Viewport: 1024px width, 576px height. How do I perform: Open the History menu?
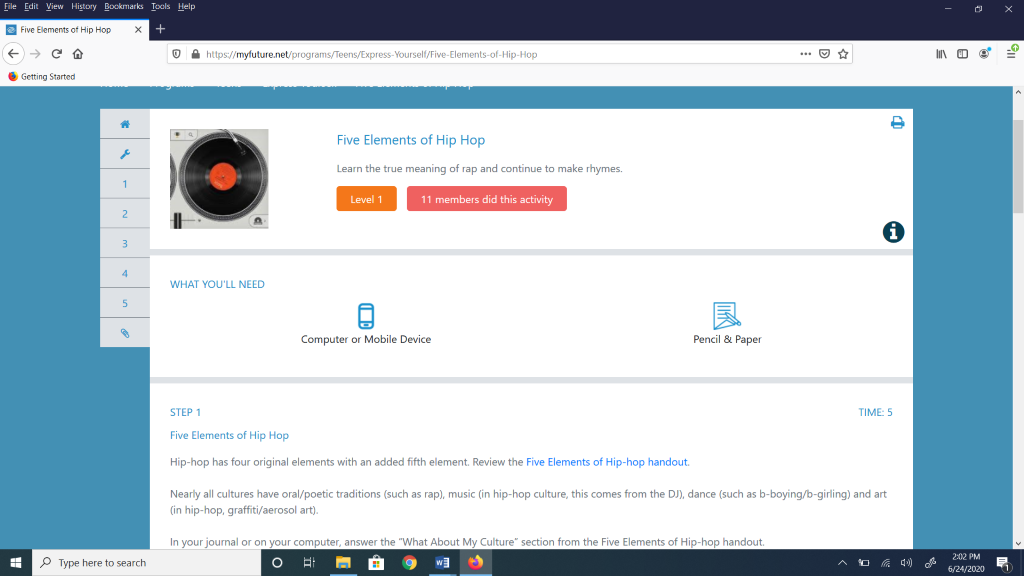(x=84, y=6)
